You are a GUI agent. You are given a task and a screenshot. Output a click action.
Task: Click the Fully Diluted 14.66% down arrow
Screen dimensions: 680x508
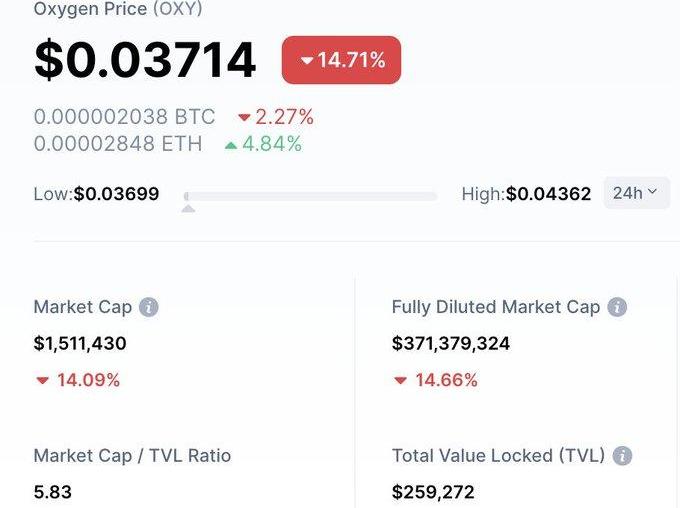[401, 381]
